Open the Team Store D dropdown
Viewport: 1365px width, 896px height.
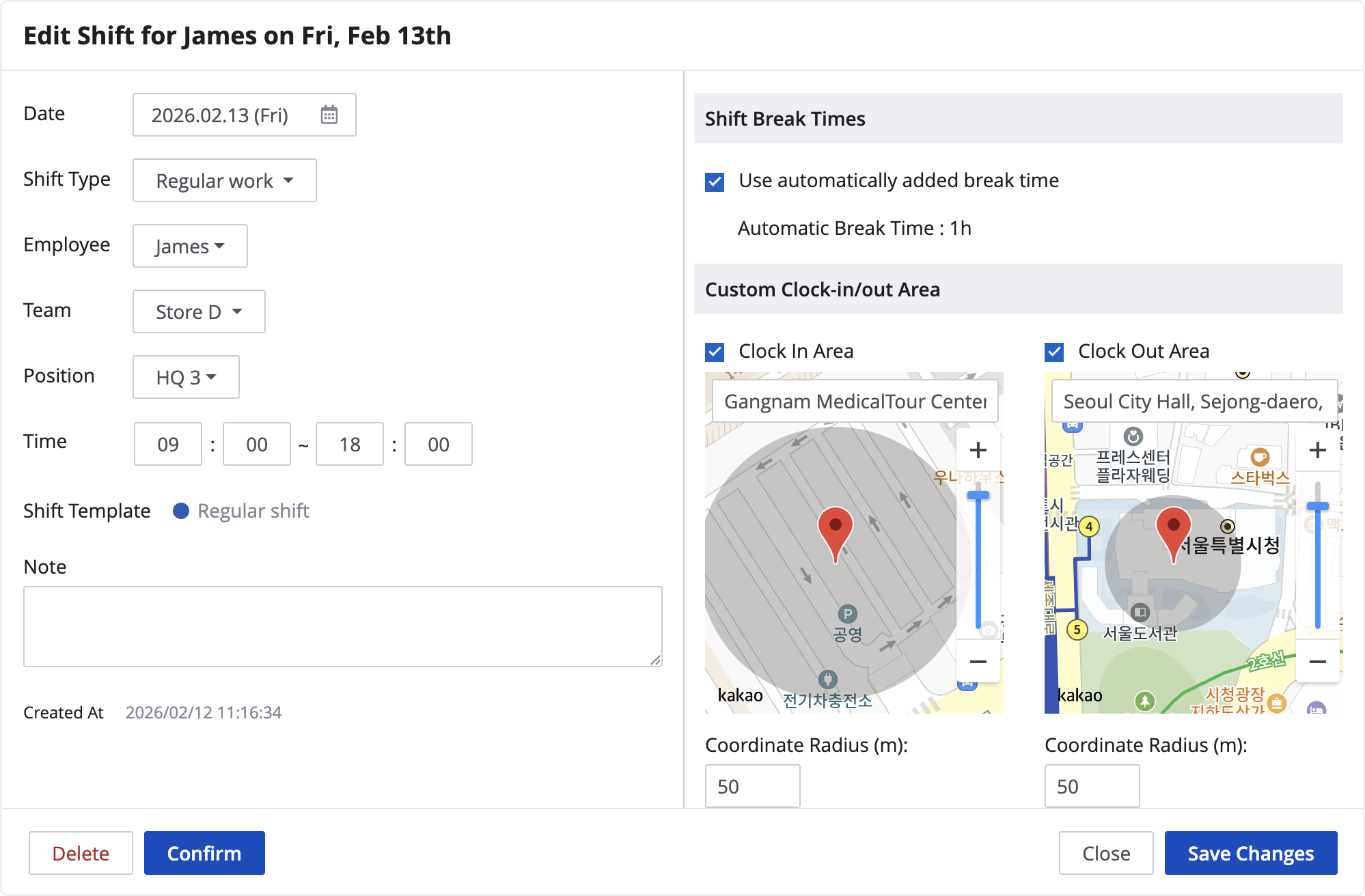tap(199, 311)
